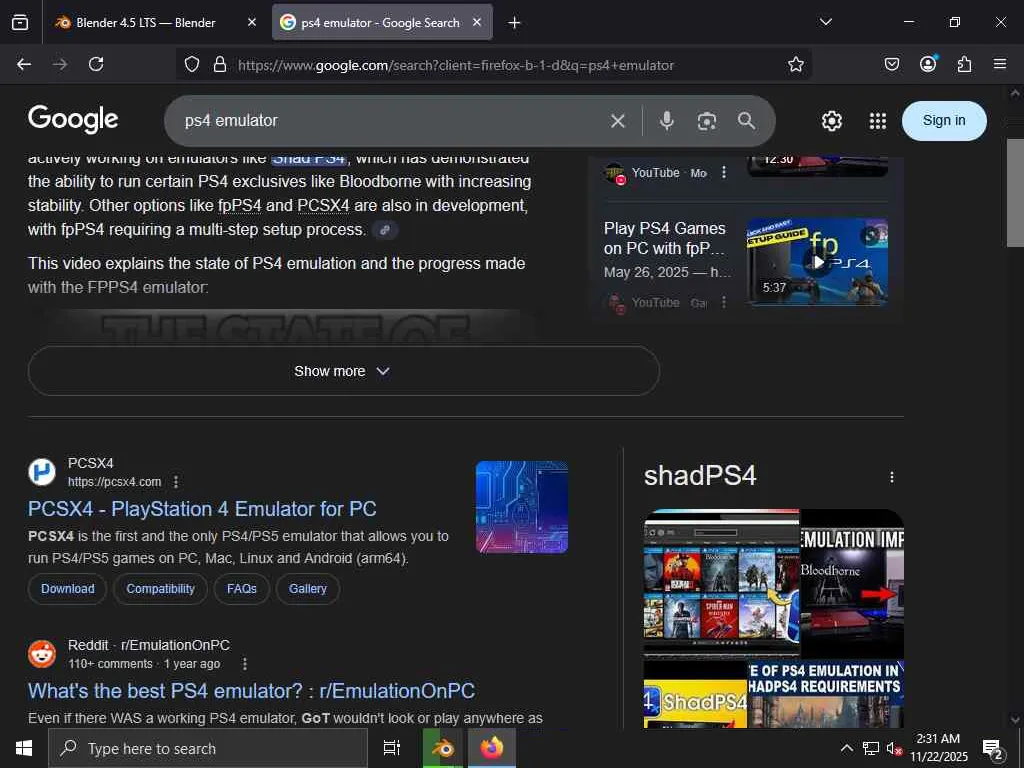Click the Windows taskbar search box
The image size is (1024, 768).
[x=208, y=748]
